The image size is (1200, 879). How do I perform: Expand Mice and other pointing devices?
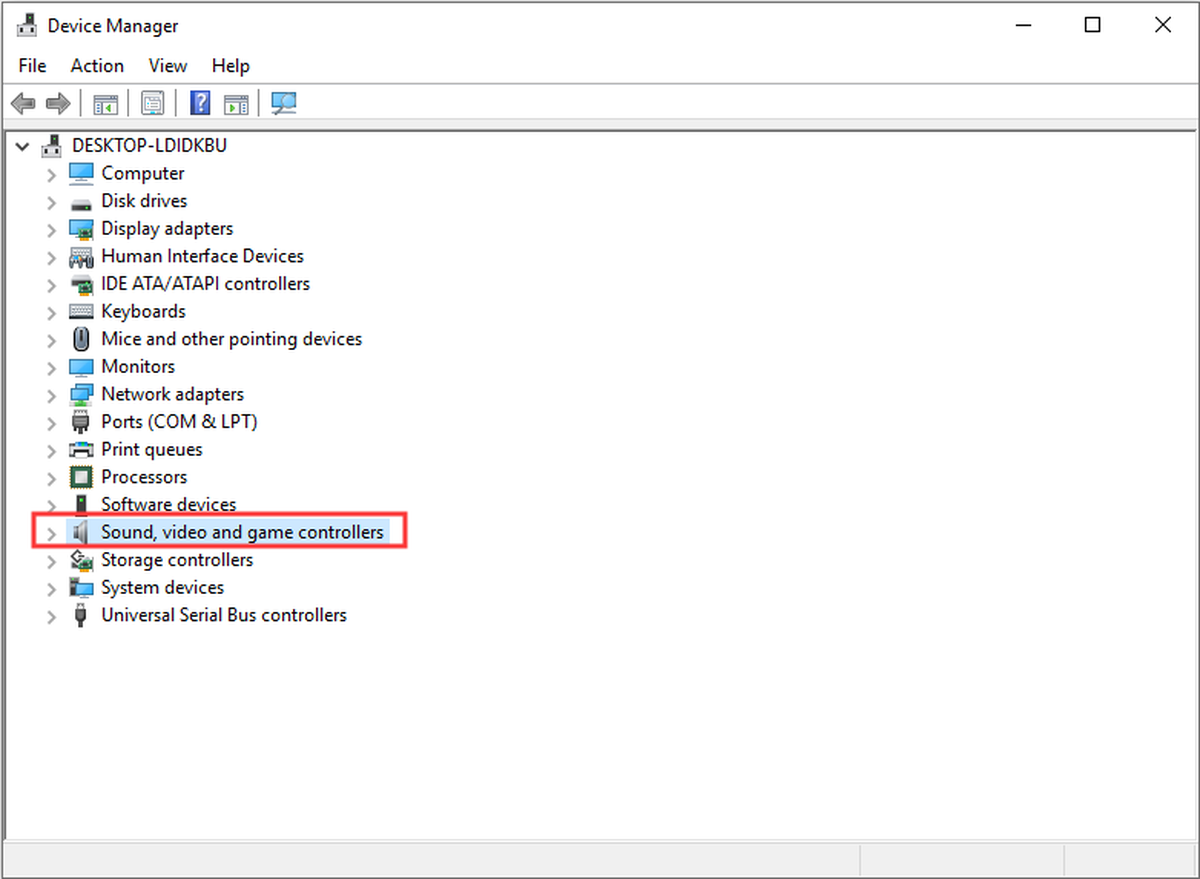tap(51, 340)
